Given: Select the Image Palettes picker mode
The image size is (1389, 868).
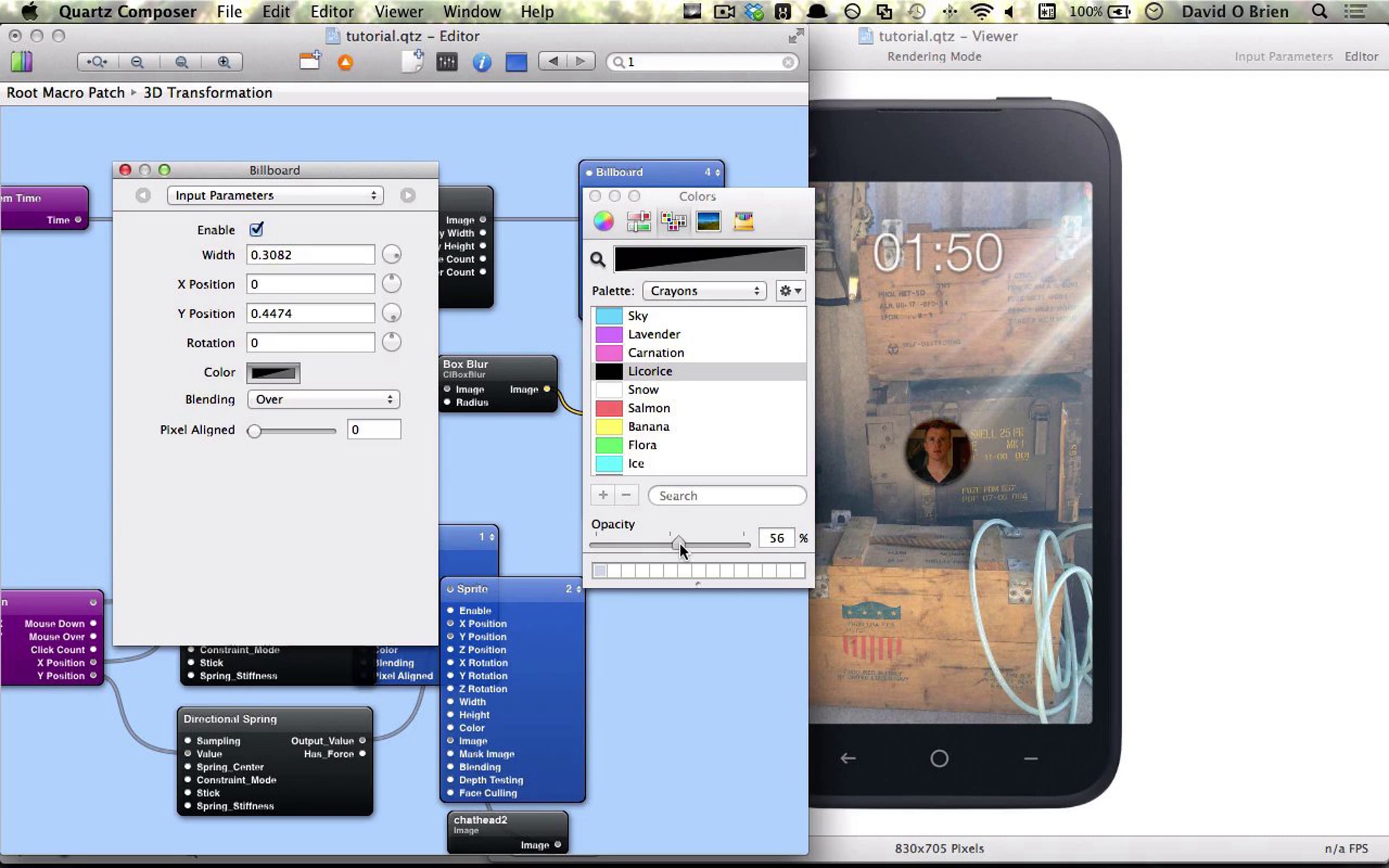Looking at the screenshot, I should (708, 221).
